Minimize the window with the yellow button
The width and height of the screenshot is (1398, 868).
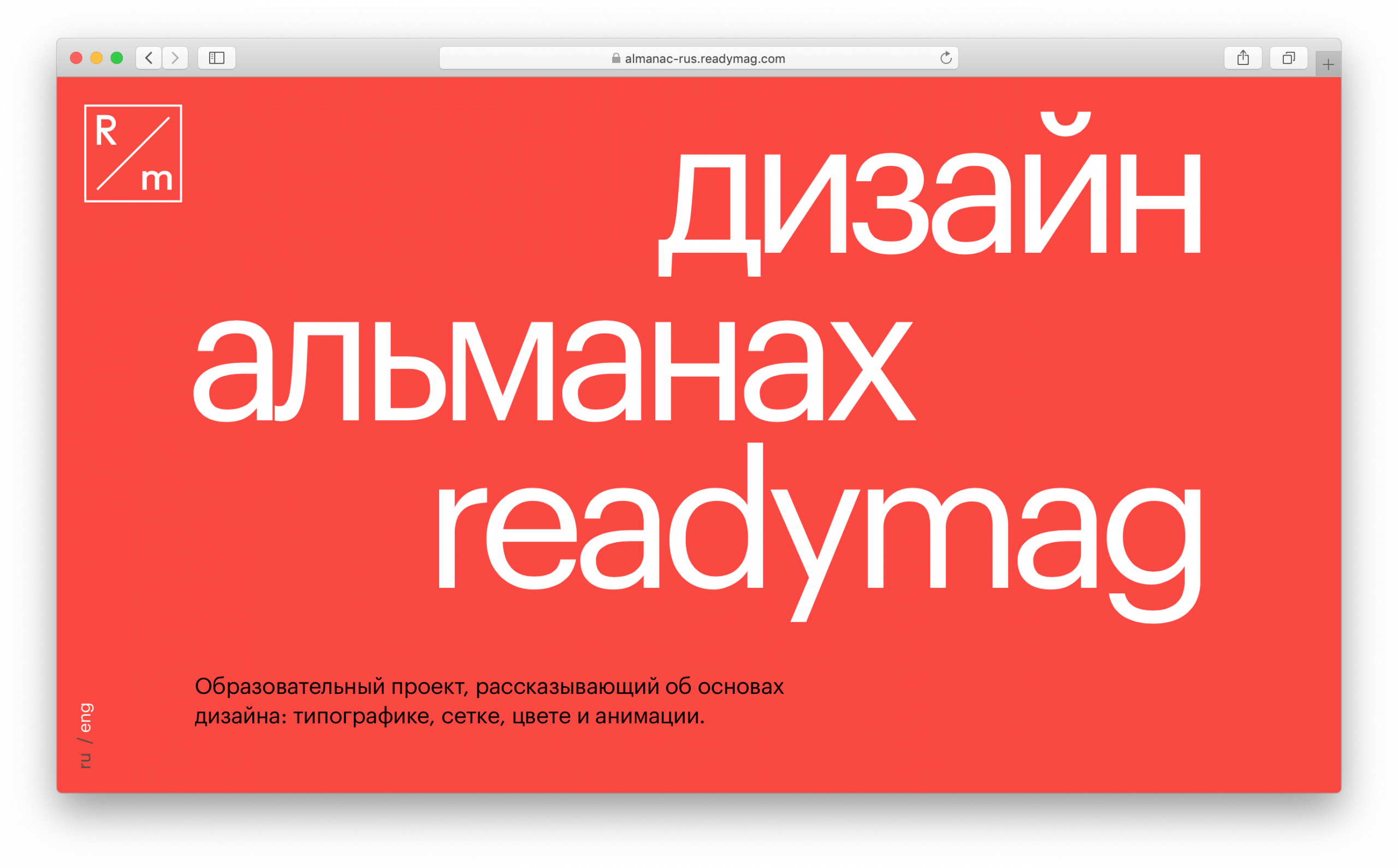click(x=97, y=58)
